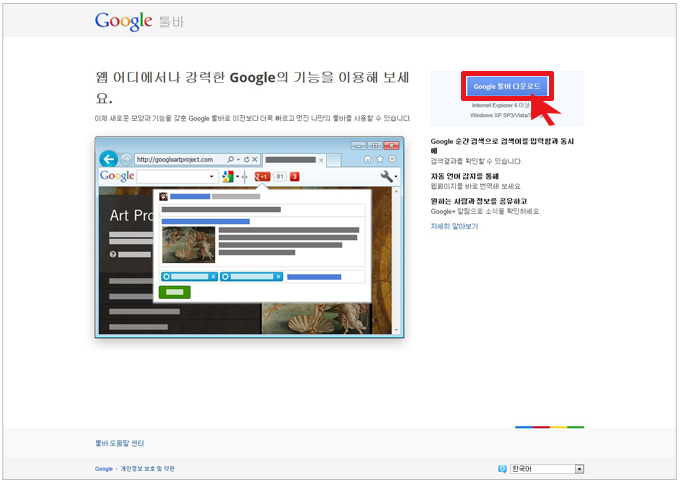The height and width of the screenshot is (484, 683).
Task: Click the Google 툴바 다운로드 button
Action: tap(507, 86)
